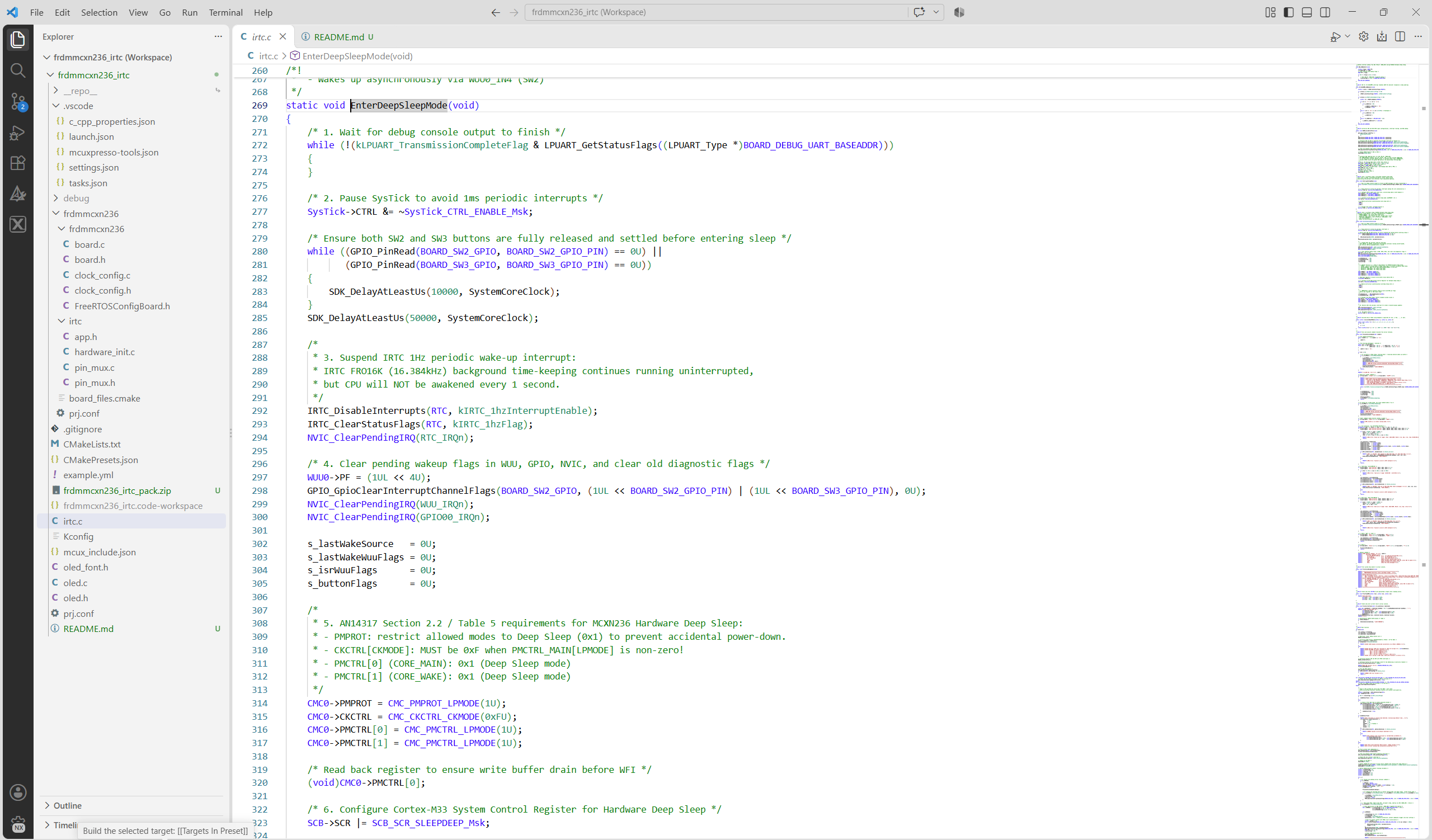The image size is (1432, 840).
Task: Click the code minimap on the right
Action: point(1389,449)
